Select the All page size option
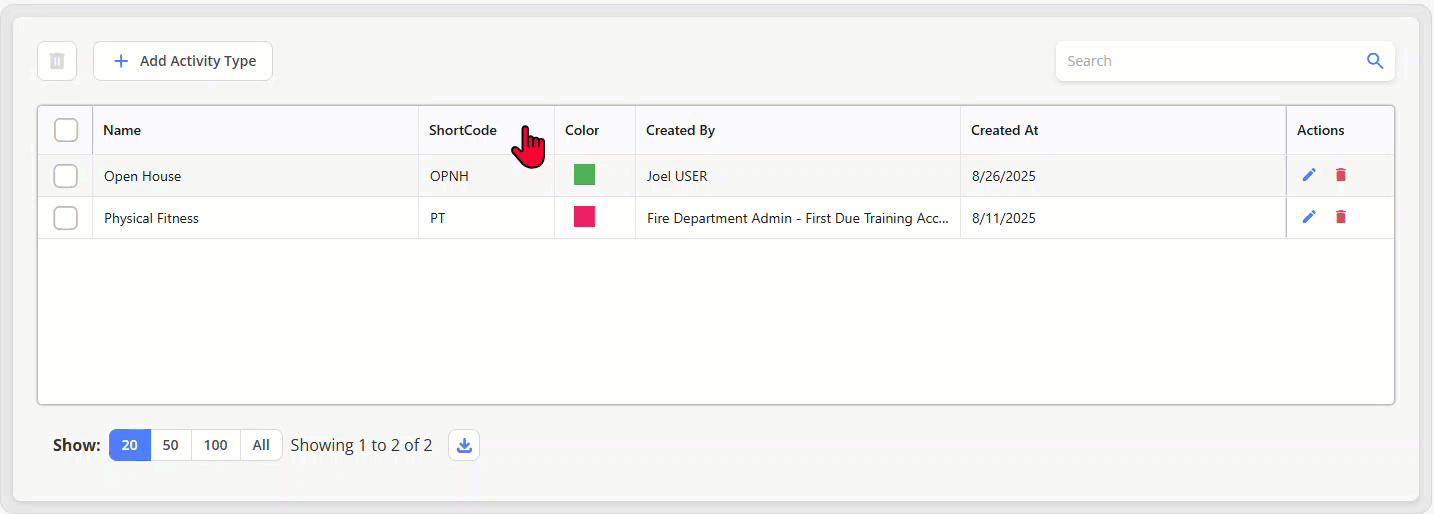This screenshot has width=1434, height=514. tap(261, 445)
